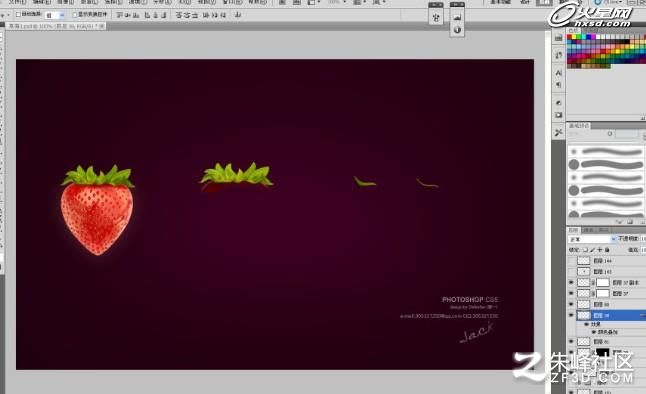Hide layer 图层 37 副本 via eye icon
This screenshot has height=394, width=646.
pos(571,282)
